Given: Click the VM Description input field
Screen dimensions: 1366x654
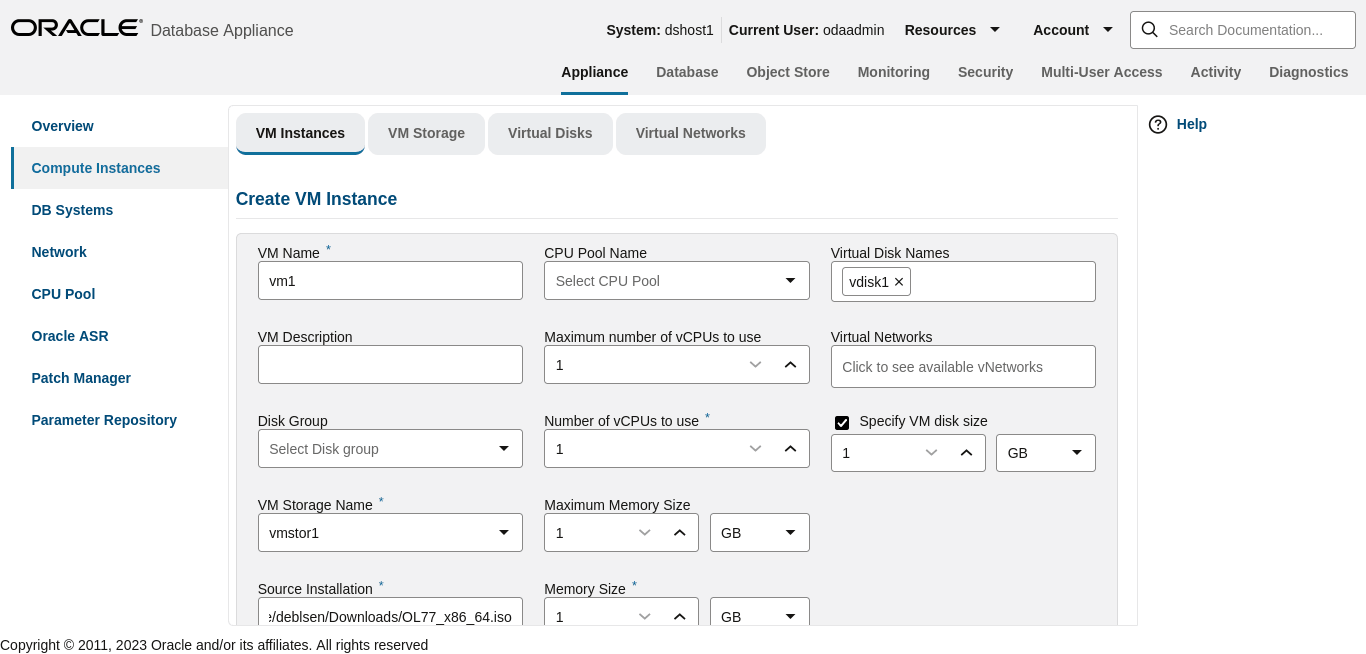Looking at the screenshot, I should [x=390, y=364].
